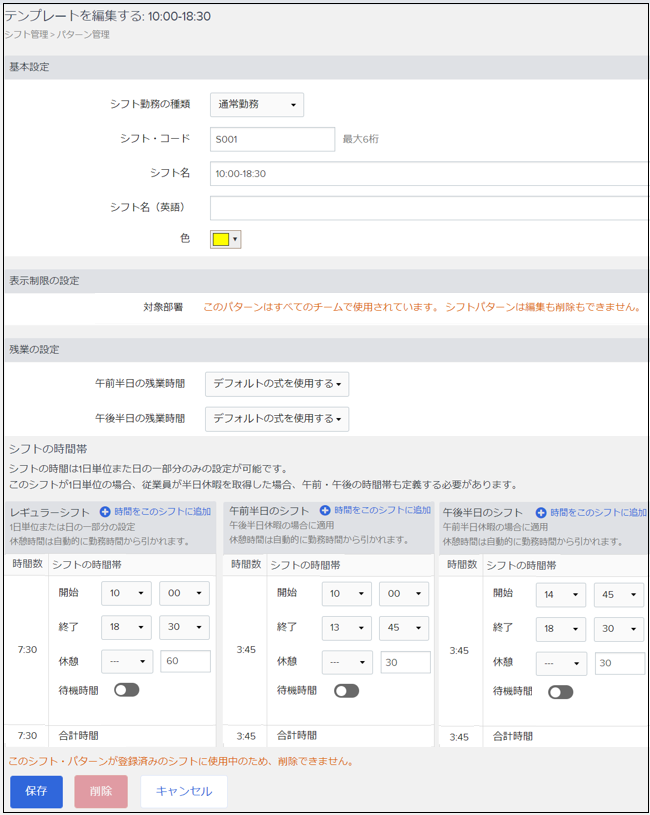The image size is (650, 815).
Task: Click パターン管理 breadcrumb link
Action: [x=83, y=34]
